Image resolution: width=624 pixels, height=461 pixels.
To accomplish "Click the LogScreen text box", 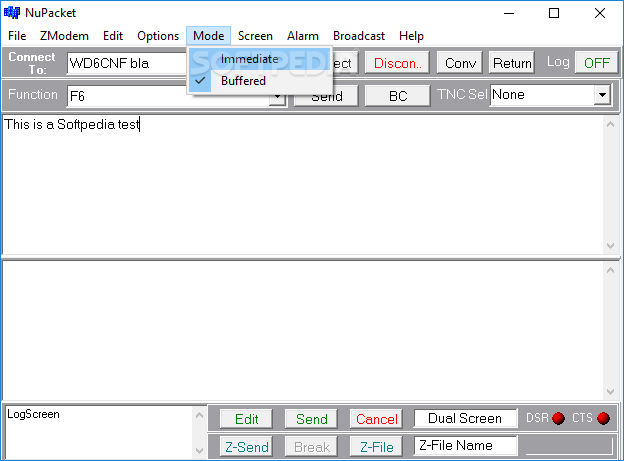I will click(99, 433).
